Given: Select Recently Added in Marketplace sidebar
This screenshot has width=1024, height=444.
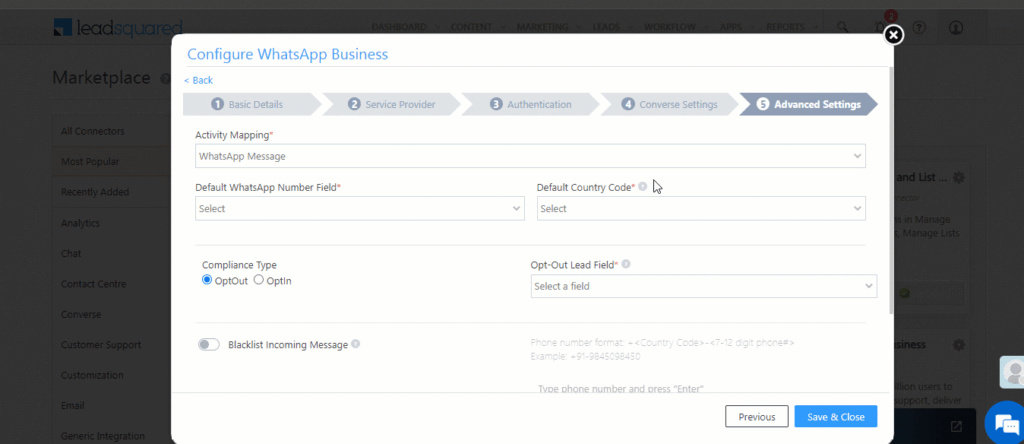Looking at the screenshot, I should 112,192.
